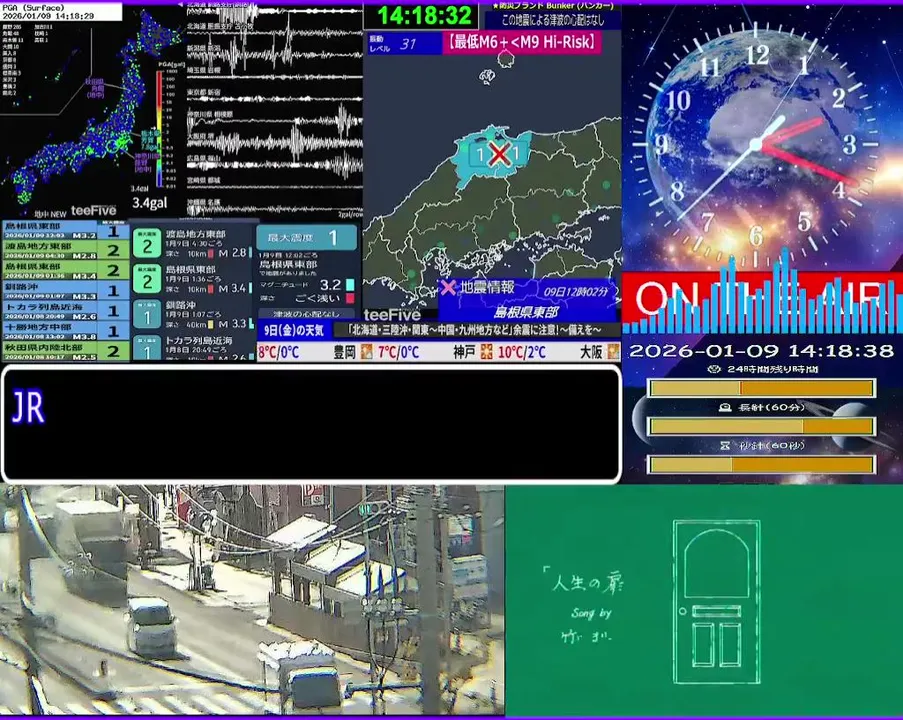Click the sun weather icon next to 豊岡

click(x=366, y=351)
